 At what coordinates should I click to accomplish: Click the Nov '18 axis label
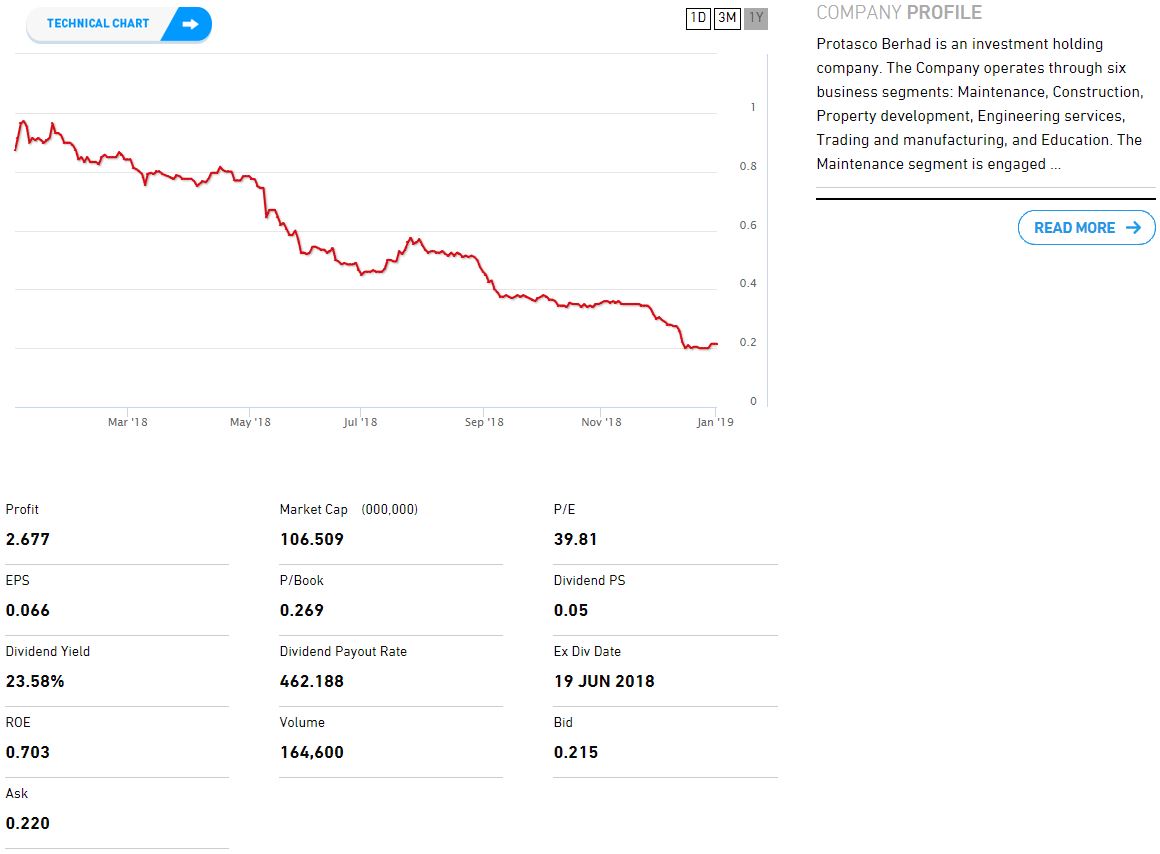click(x=601, y=422)
